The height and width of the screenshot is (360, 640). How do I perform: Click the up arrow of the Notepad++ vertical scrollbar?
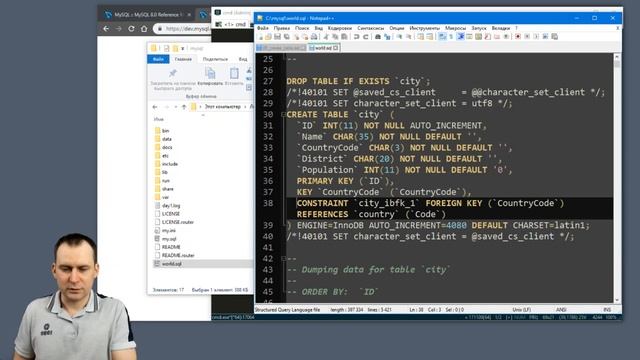point(617,57)
